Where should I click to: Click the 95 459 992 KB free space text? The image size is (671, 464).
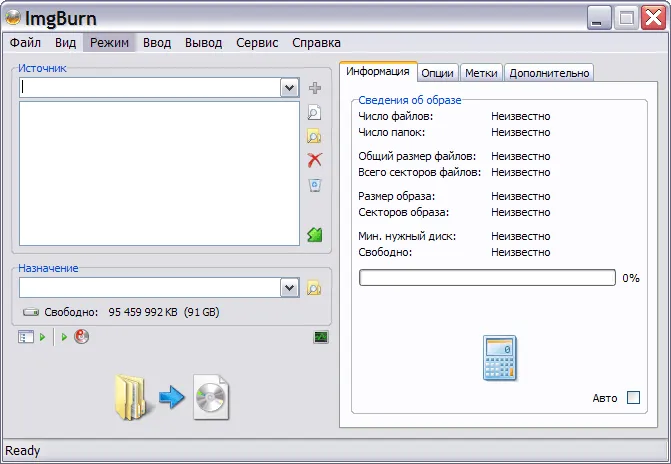(x=143, y=312)
